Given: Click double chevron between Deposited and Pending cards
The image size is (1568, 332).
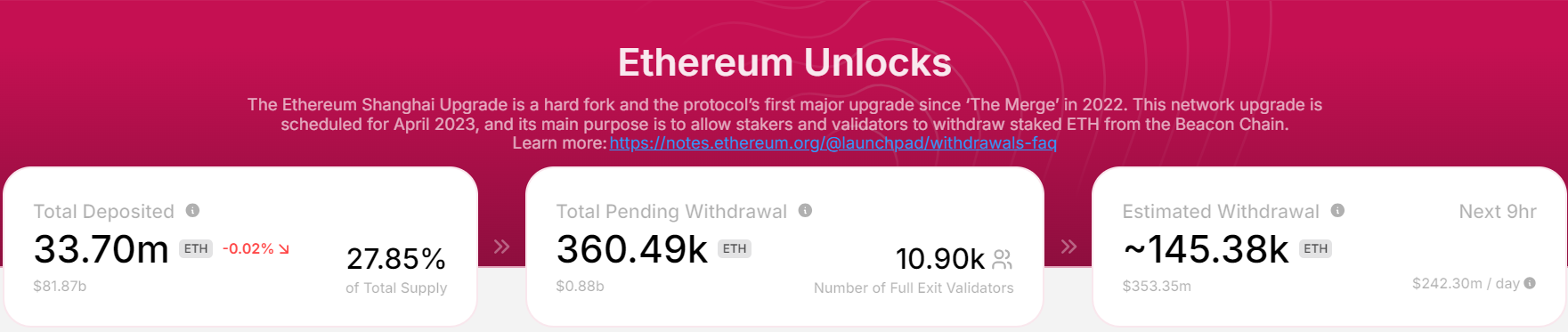Looking at the screenshot, I should tap(501, 247).
